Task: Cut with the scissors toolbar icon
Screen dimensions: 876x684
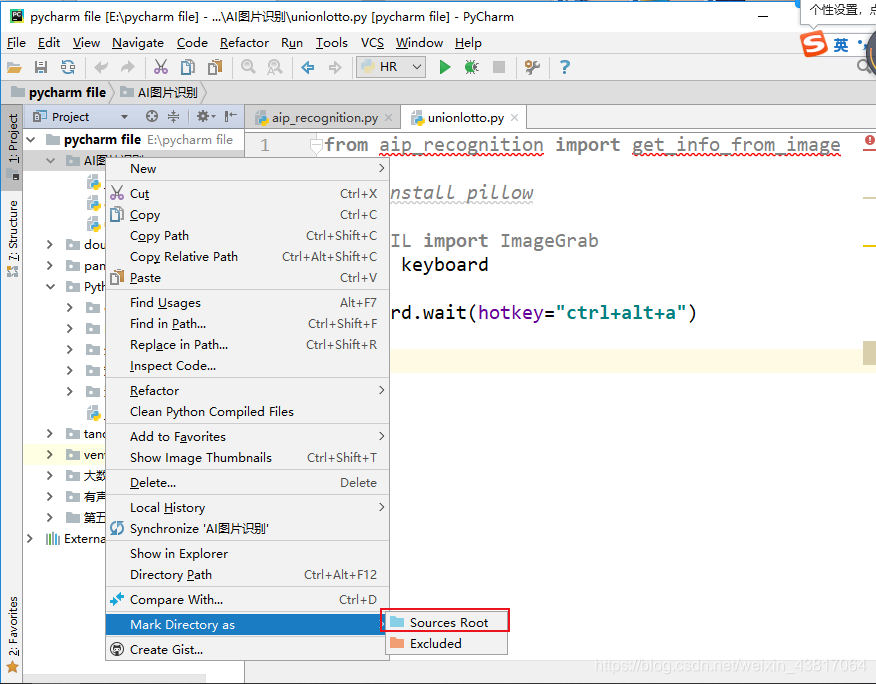Action: [x=162, y=67]
